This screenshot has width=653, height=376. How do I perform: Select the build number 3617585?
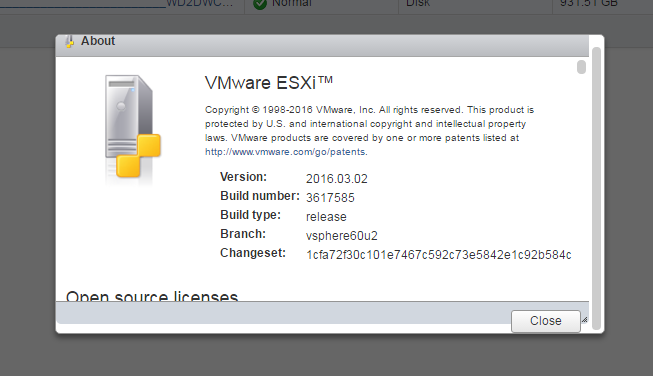(330, 198)
